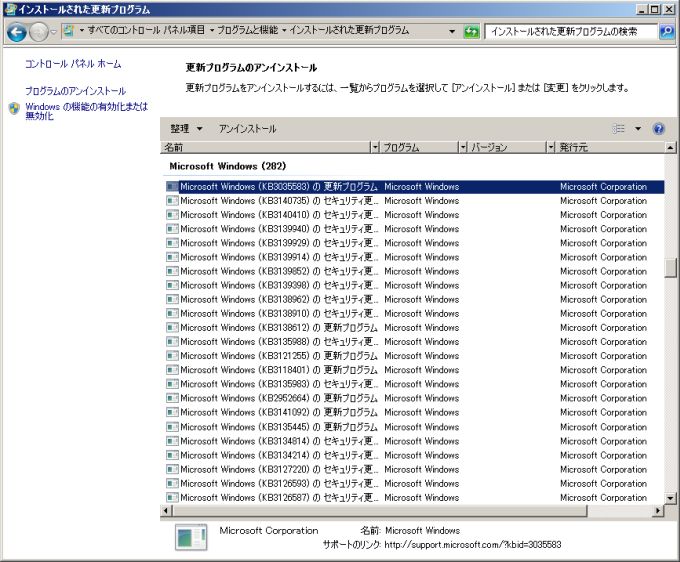Open コントロール パネル ホーム link
680x562 pixels.
click(73, 64)
